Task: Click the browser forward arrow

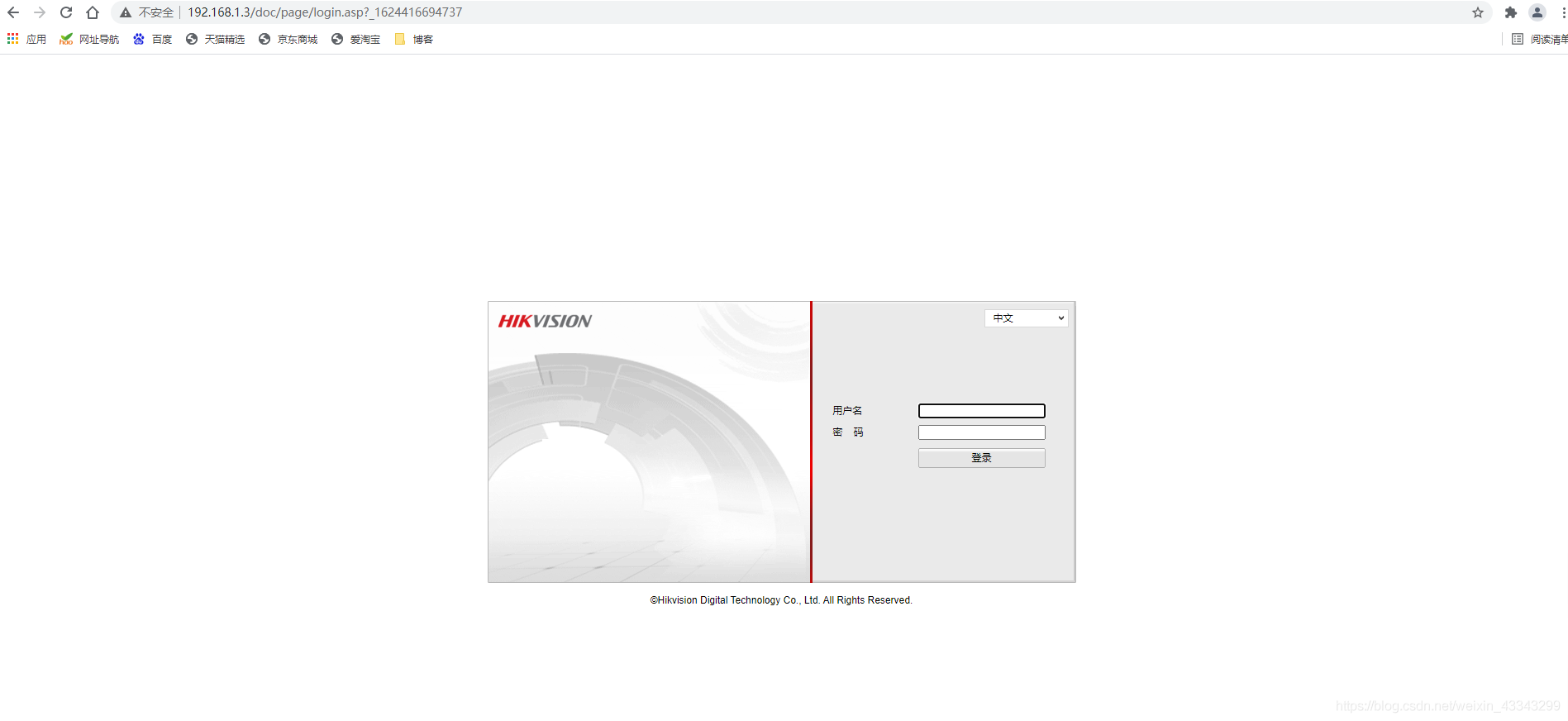Action: [x=40, y=12]
